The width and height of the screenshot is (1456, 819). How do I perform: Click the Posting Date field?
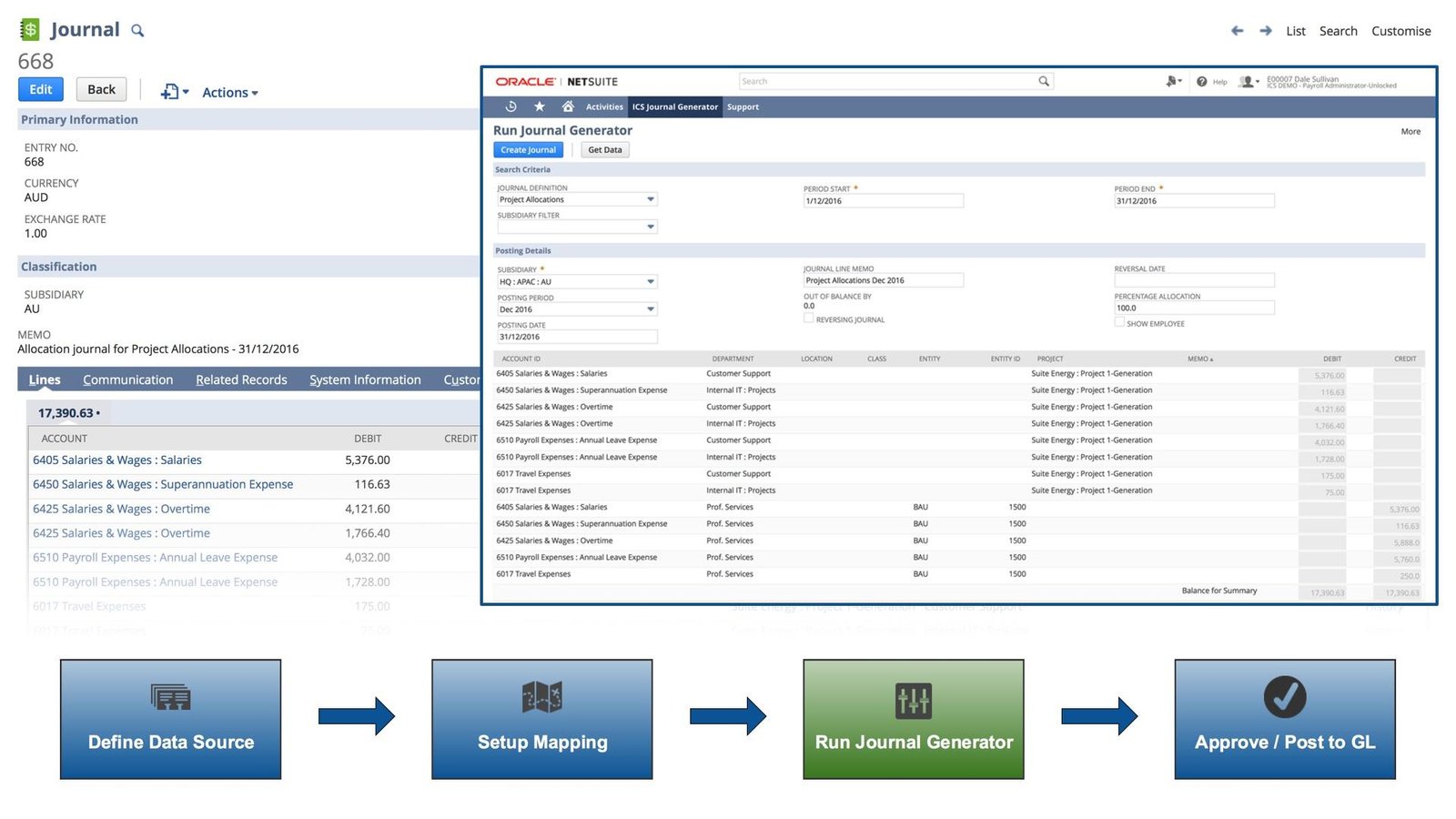coord(577,337)
